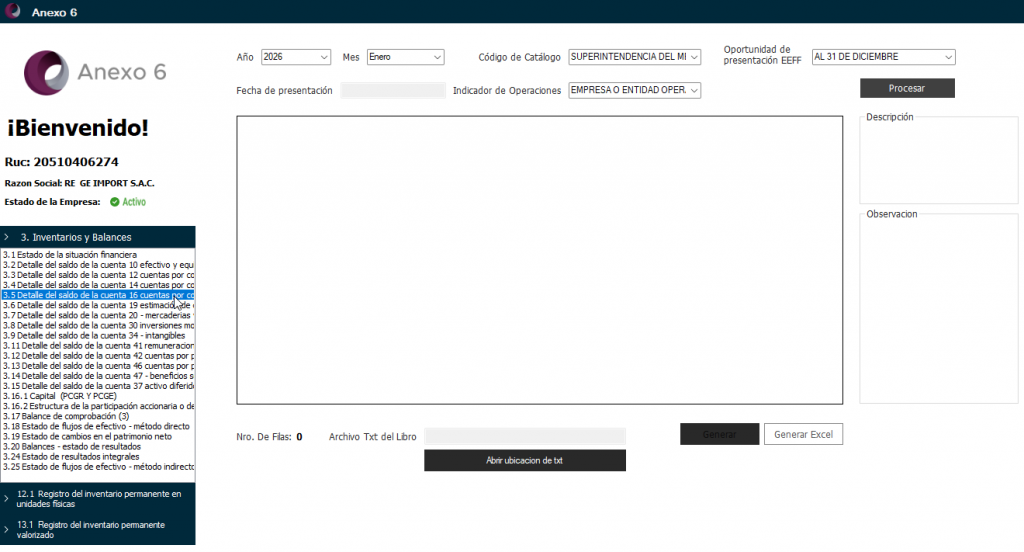Open the Mes dropdown showing Enero
This screenshot has width=1024, height=552.
[406, 57]
